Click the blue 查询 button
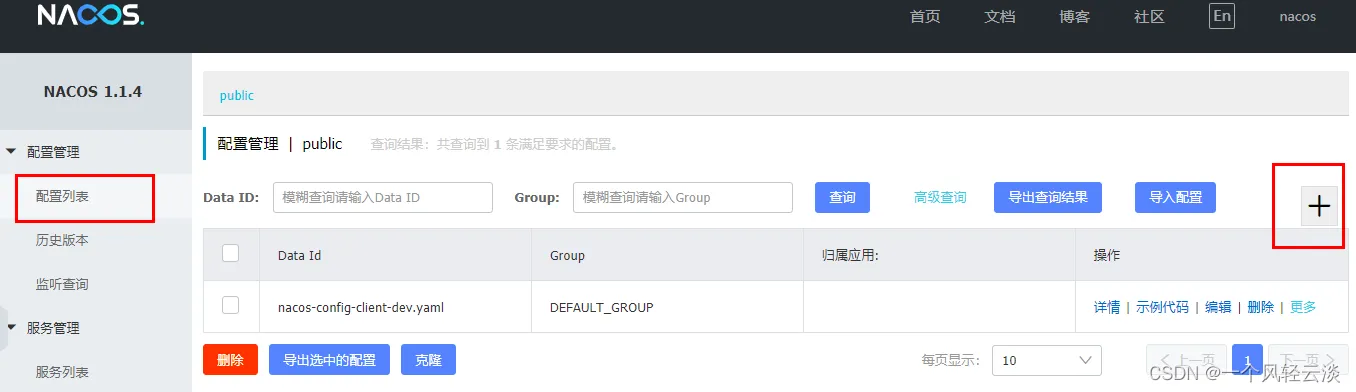Image resolution: width=1356 pixels, height=392 pixels. click(x=842, y=197)
